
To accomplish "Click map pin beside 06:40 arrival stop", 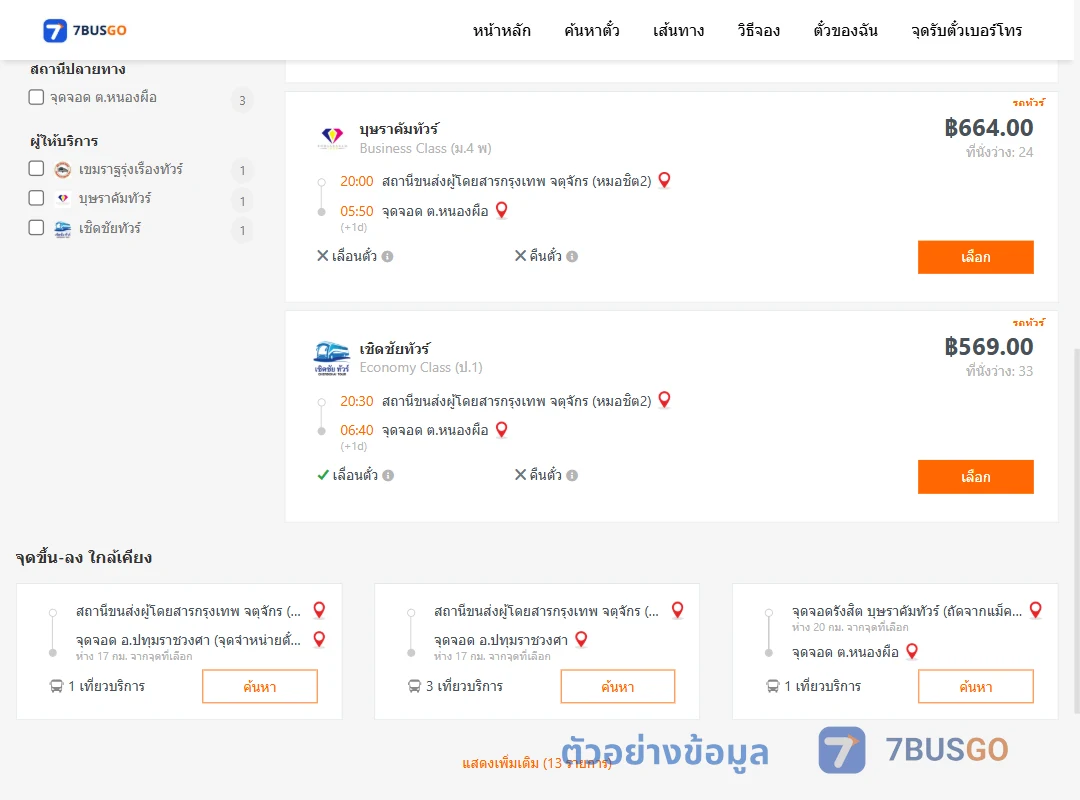I will tap(501, 430).
